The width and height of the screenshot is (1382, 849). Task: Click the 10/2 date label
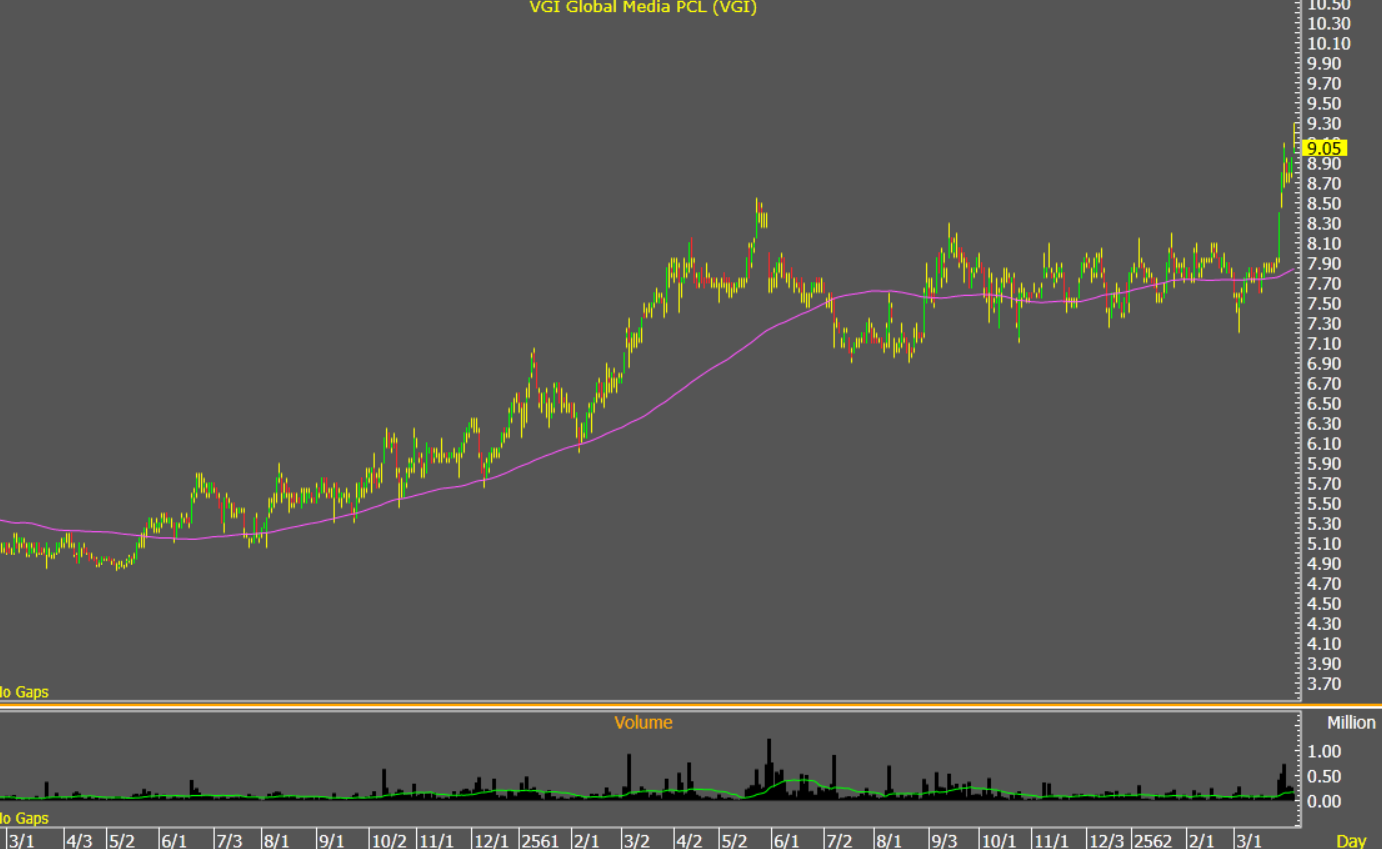[389, 841]
